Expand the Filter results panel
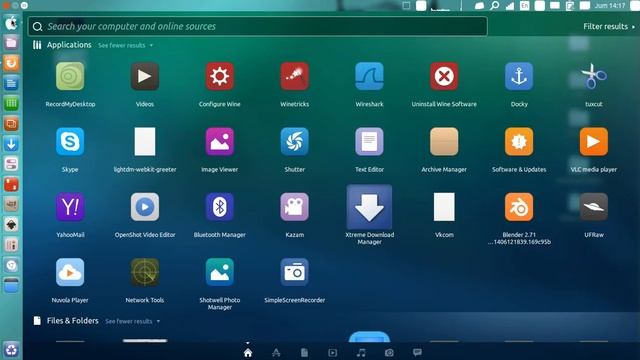Viewport: 640px width, 360px height. [x=609, y=27]
